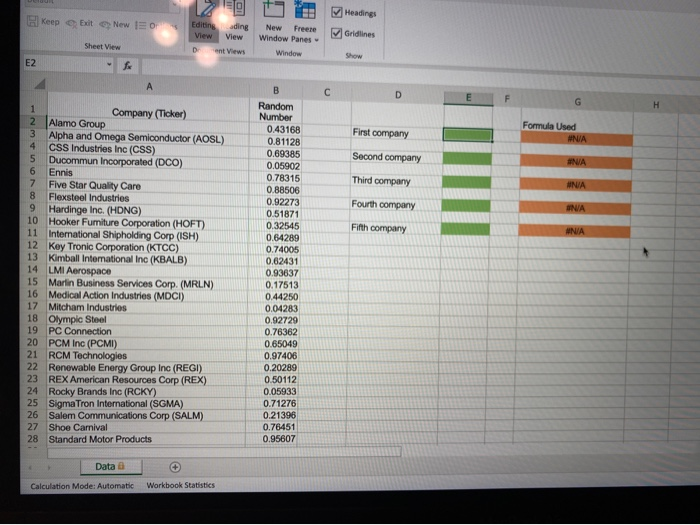This screenshot has height=525, width=700.
Task: Select column H header
Action: [656, 105]
